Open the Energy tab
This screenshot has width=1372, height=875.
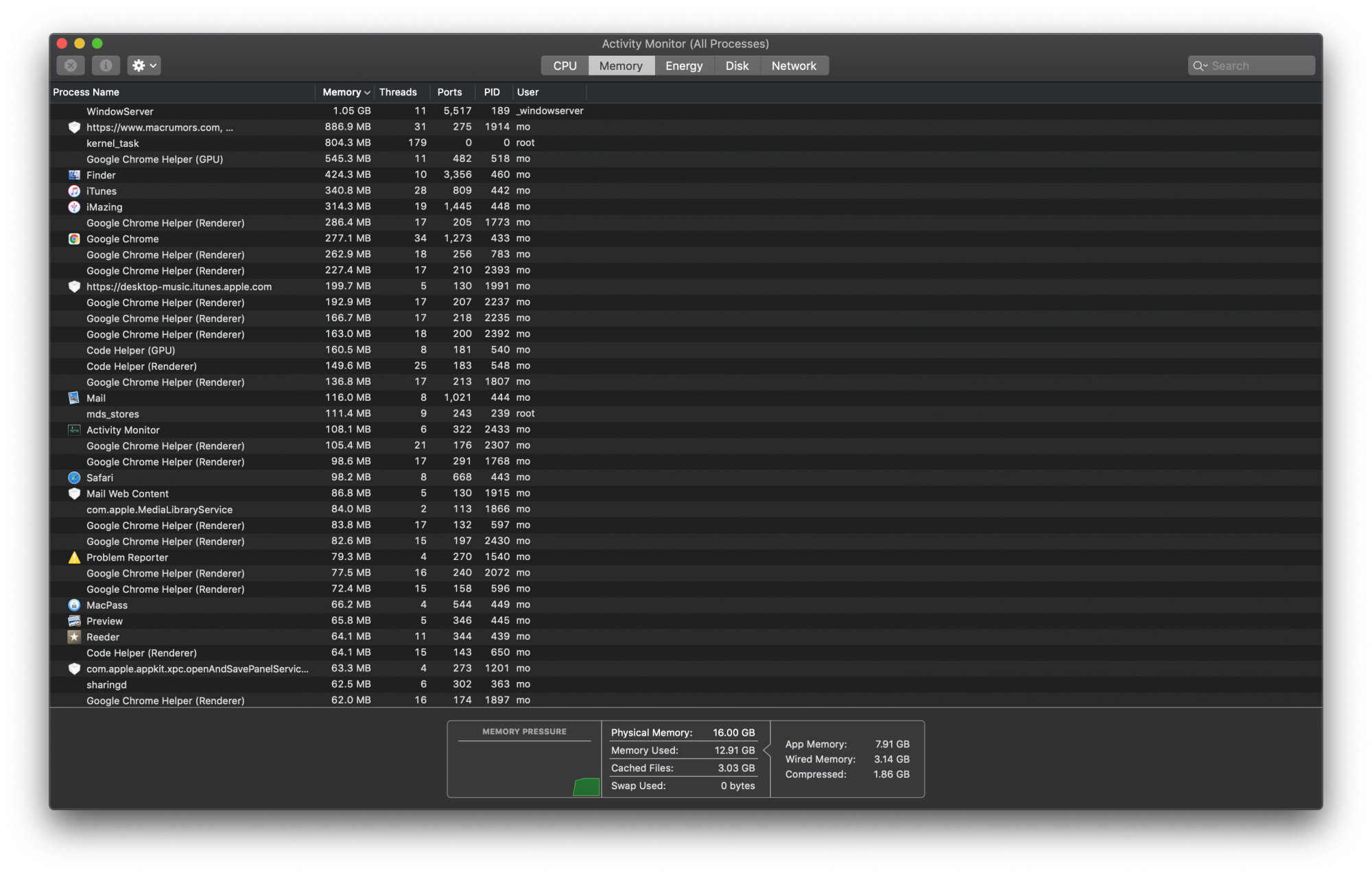point(684,66)
